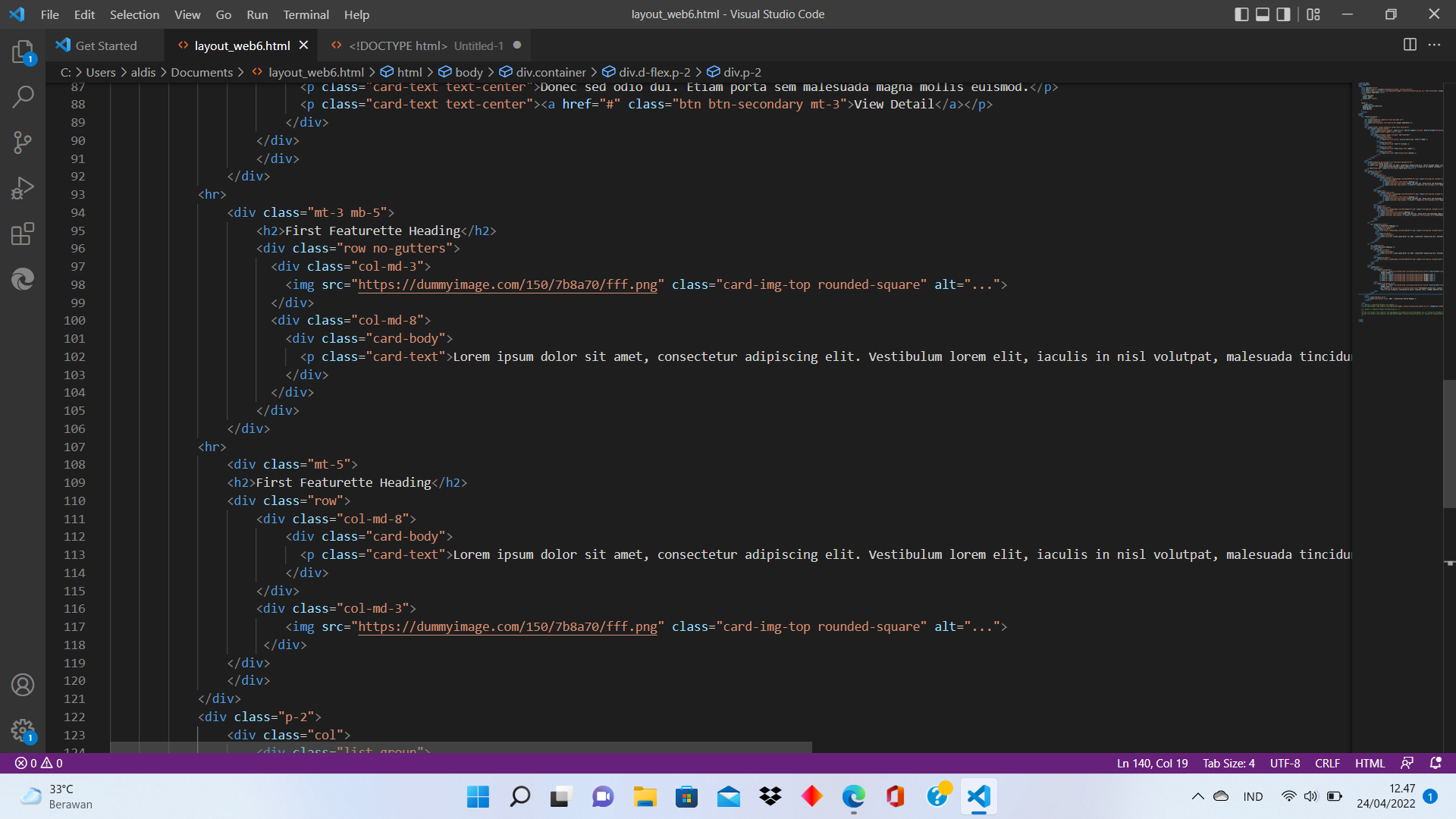Launch Microsoft Edge from the taskbar

(x=853, y=796)
